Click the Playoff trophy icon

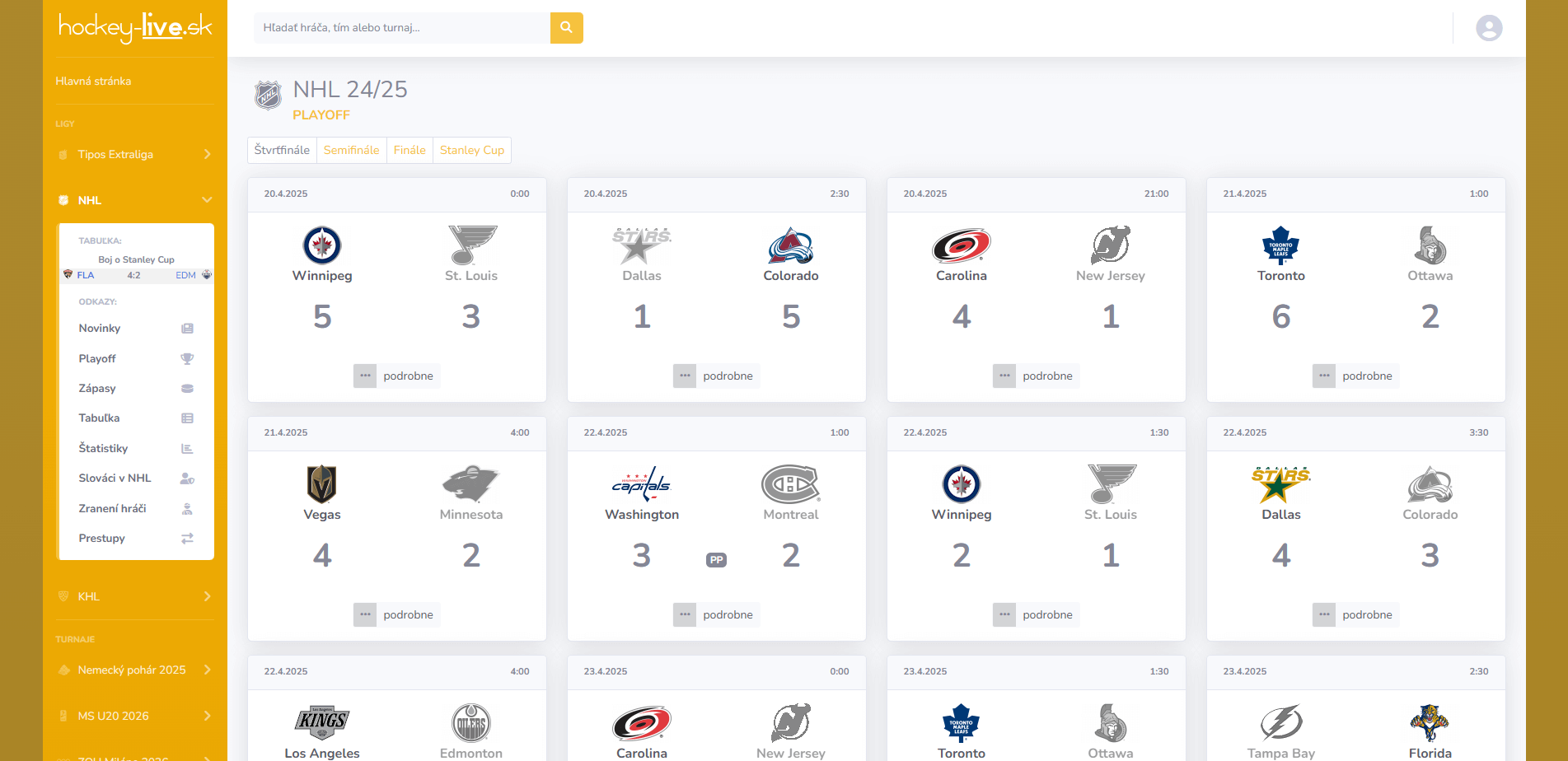[187, 359]
